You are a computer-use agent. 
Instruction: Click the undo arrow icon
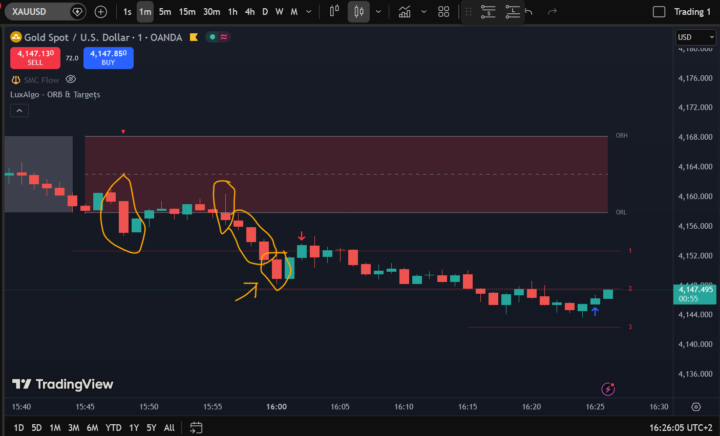(529, 12)
